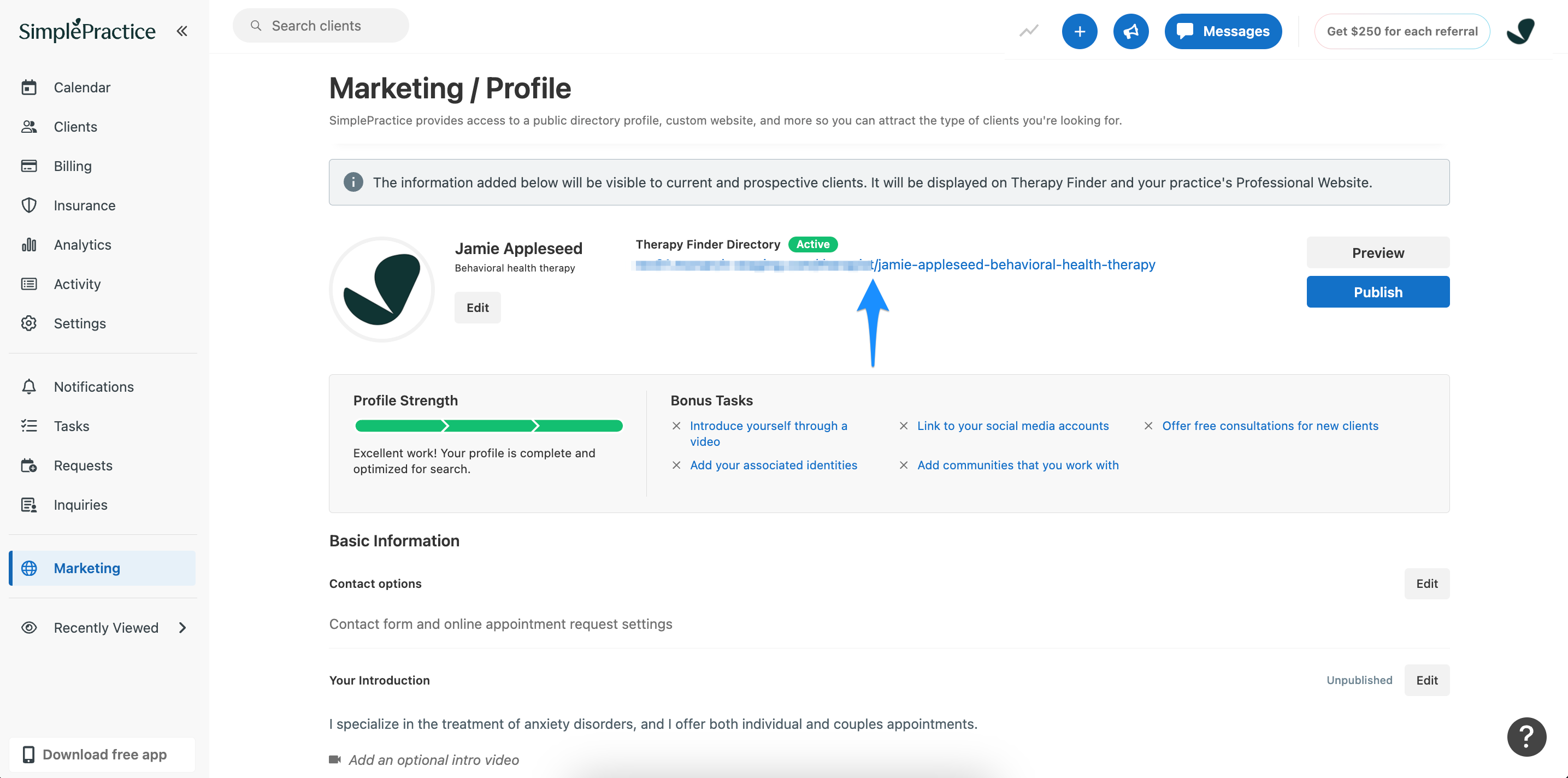The height and width of the screenshot is (778, 1568).
Task: Click the Analytics bar chart icon
Action: click(28, 245)
